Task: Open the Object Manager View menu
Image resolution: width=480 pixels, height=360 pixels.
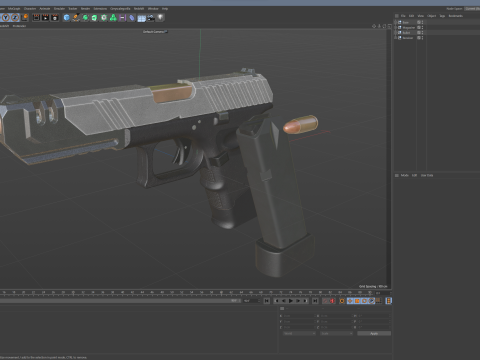Action: click(x=421, y=16)
